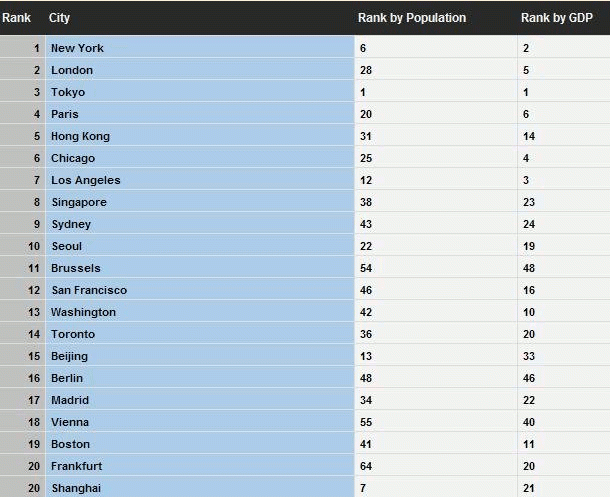This screenshot has height=497, width=610.
Task: Click the Tokyo row
Action: 68,92
